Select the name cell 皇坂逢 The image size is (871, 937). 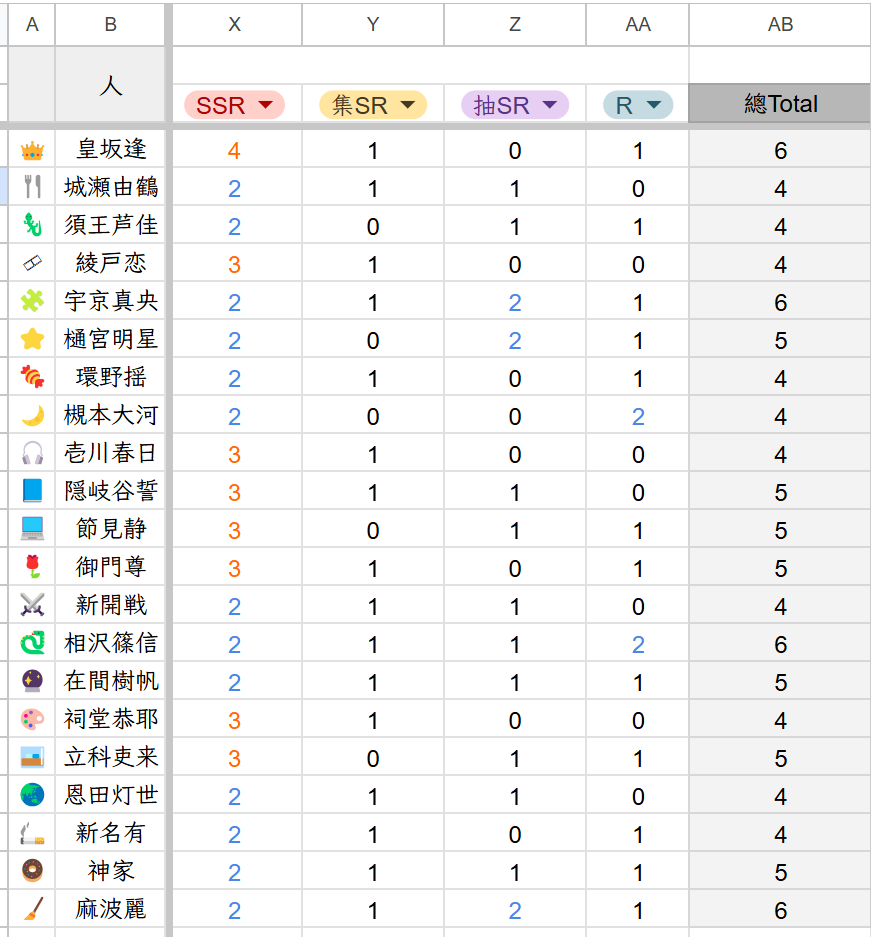click(110, 149)
